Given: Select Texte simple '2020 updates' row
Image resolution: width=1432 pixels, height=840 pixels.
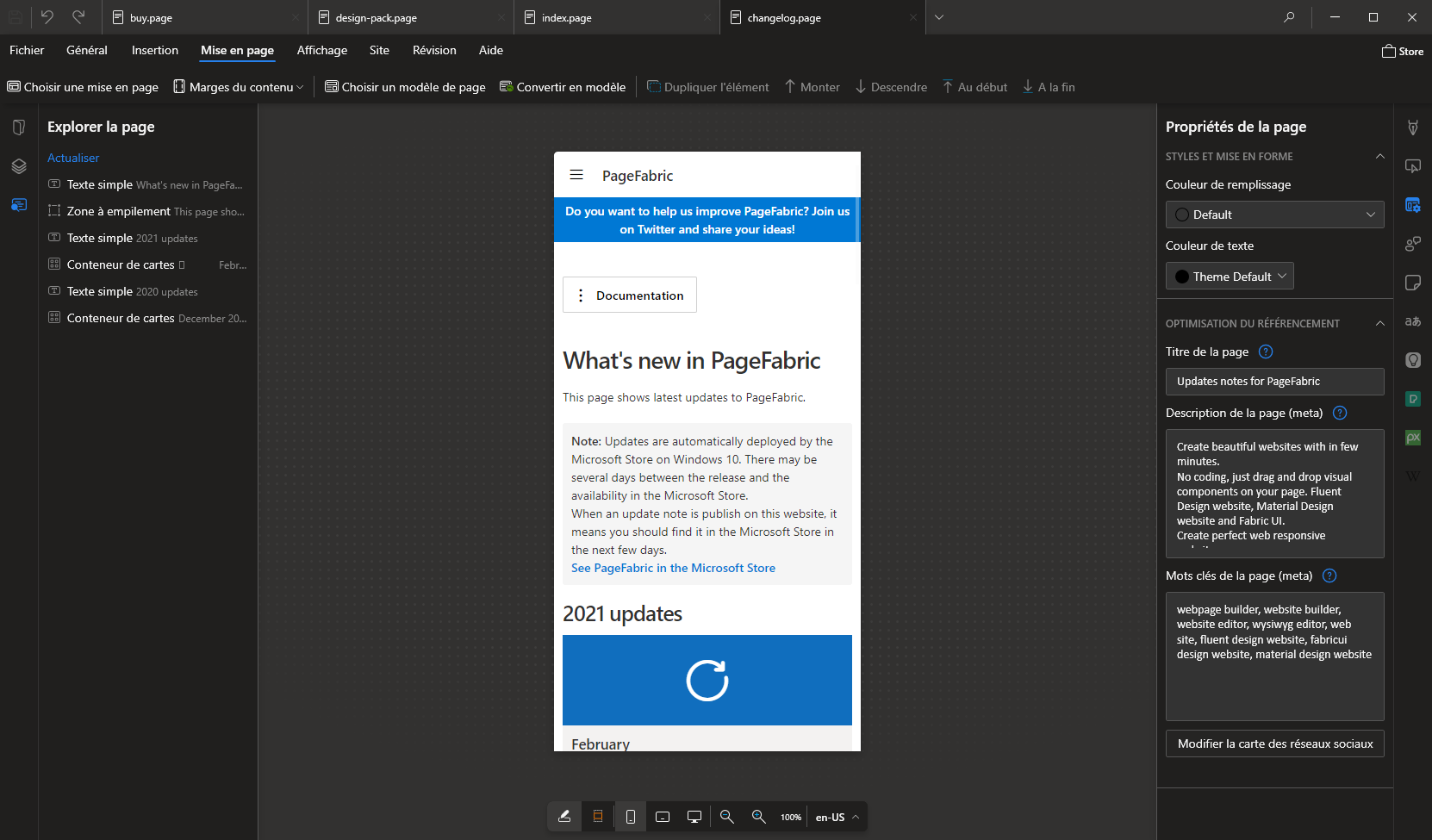Looking at the screenshot, I should (147, 291).
